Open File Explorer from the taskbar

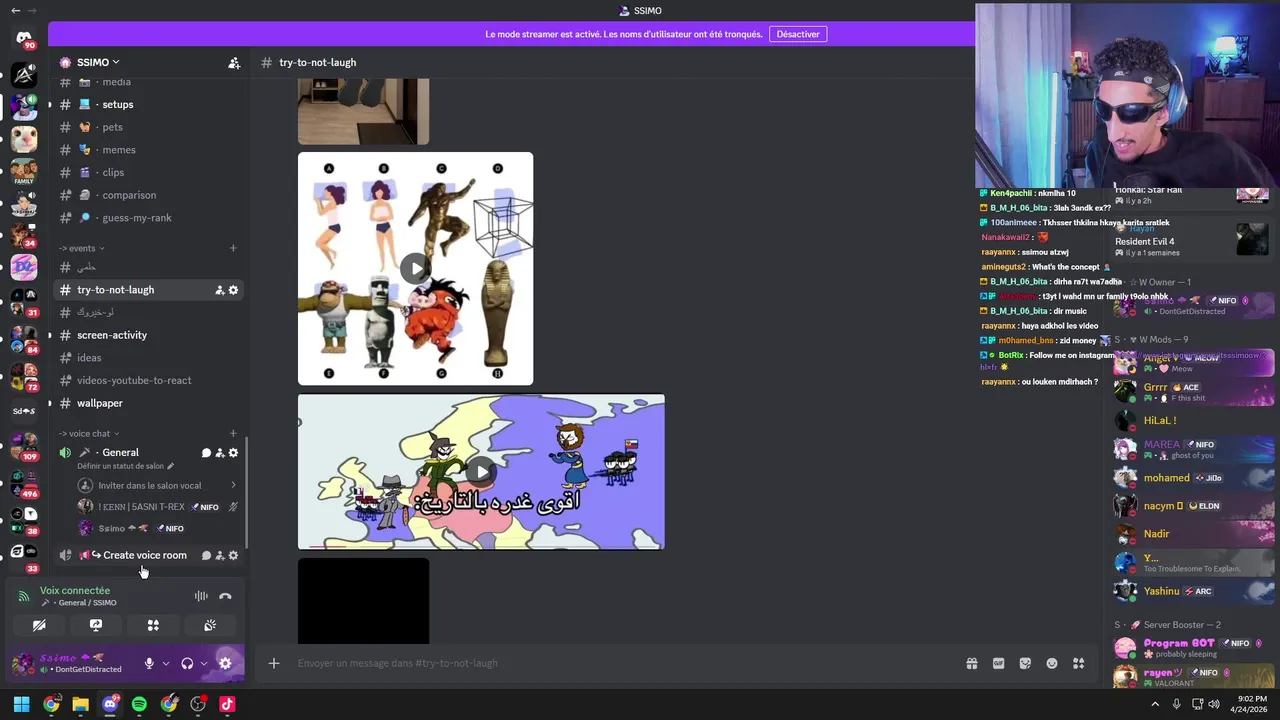(80, 704)
